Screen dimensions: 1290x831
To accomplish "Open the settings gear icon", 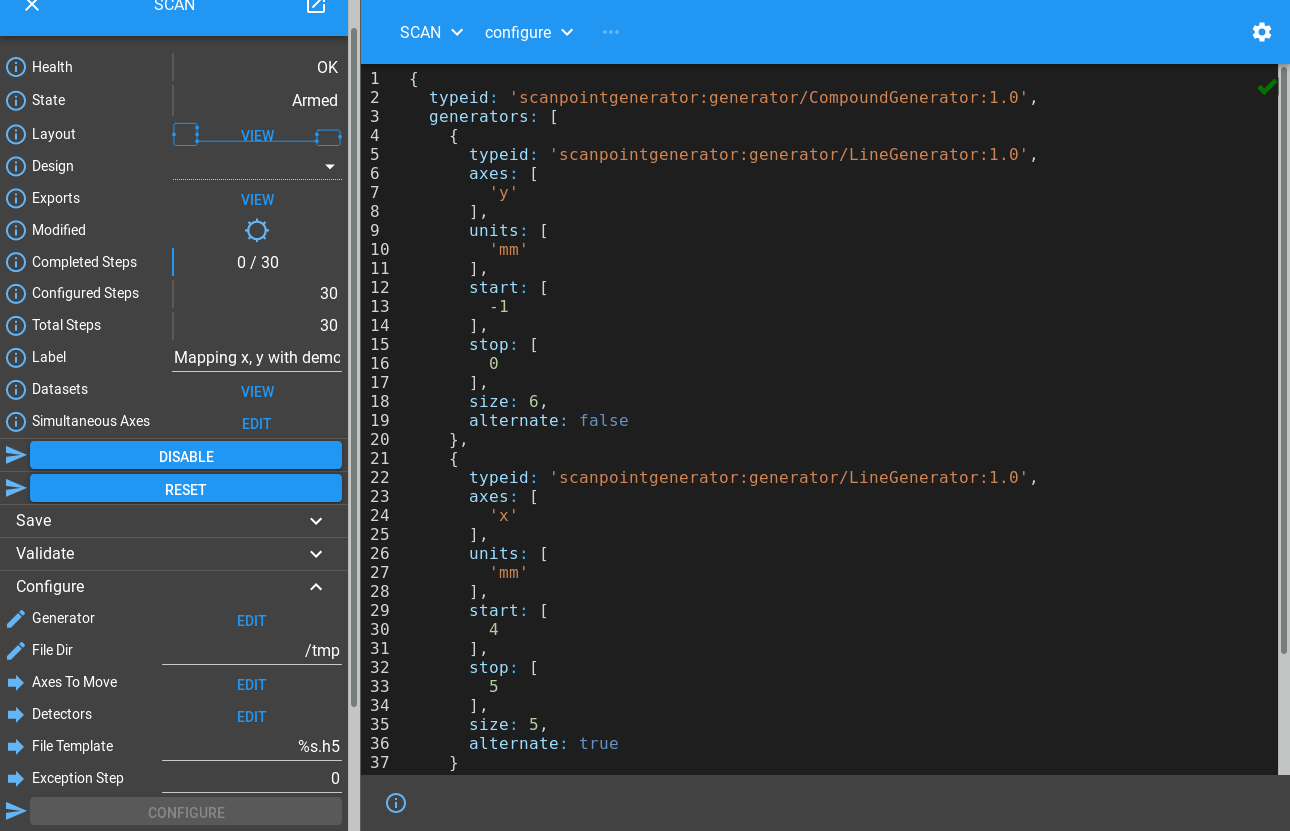I will pos(1262,32).
